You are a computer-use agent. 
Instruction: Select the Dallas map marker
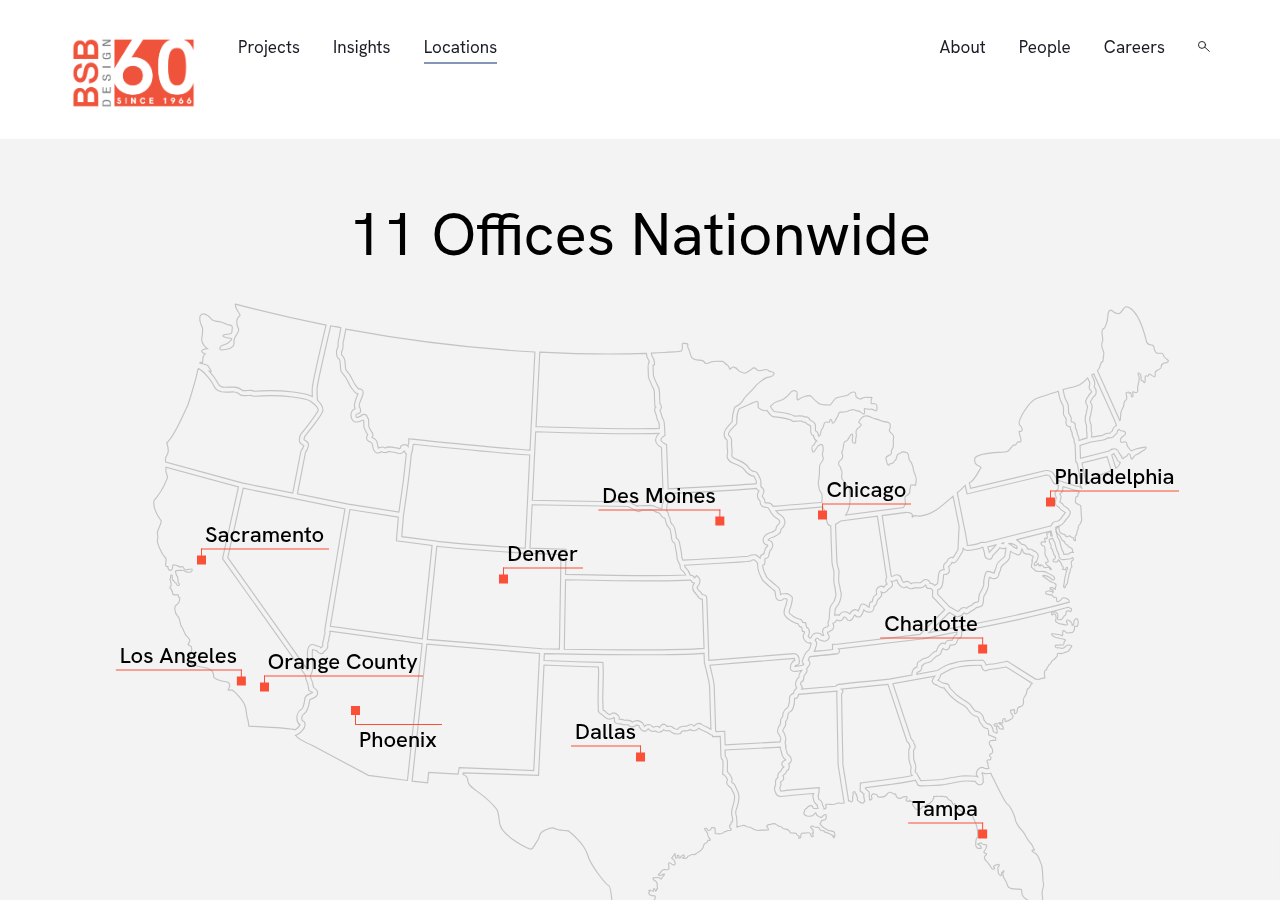point(638,756)
